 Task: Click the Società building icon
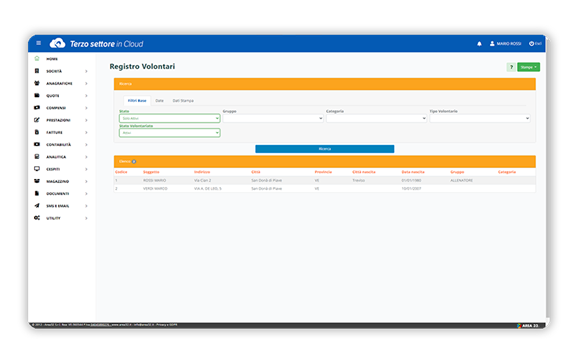[x=37, y=71]
